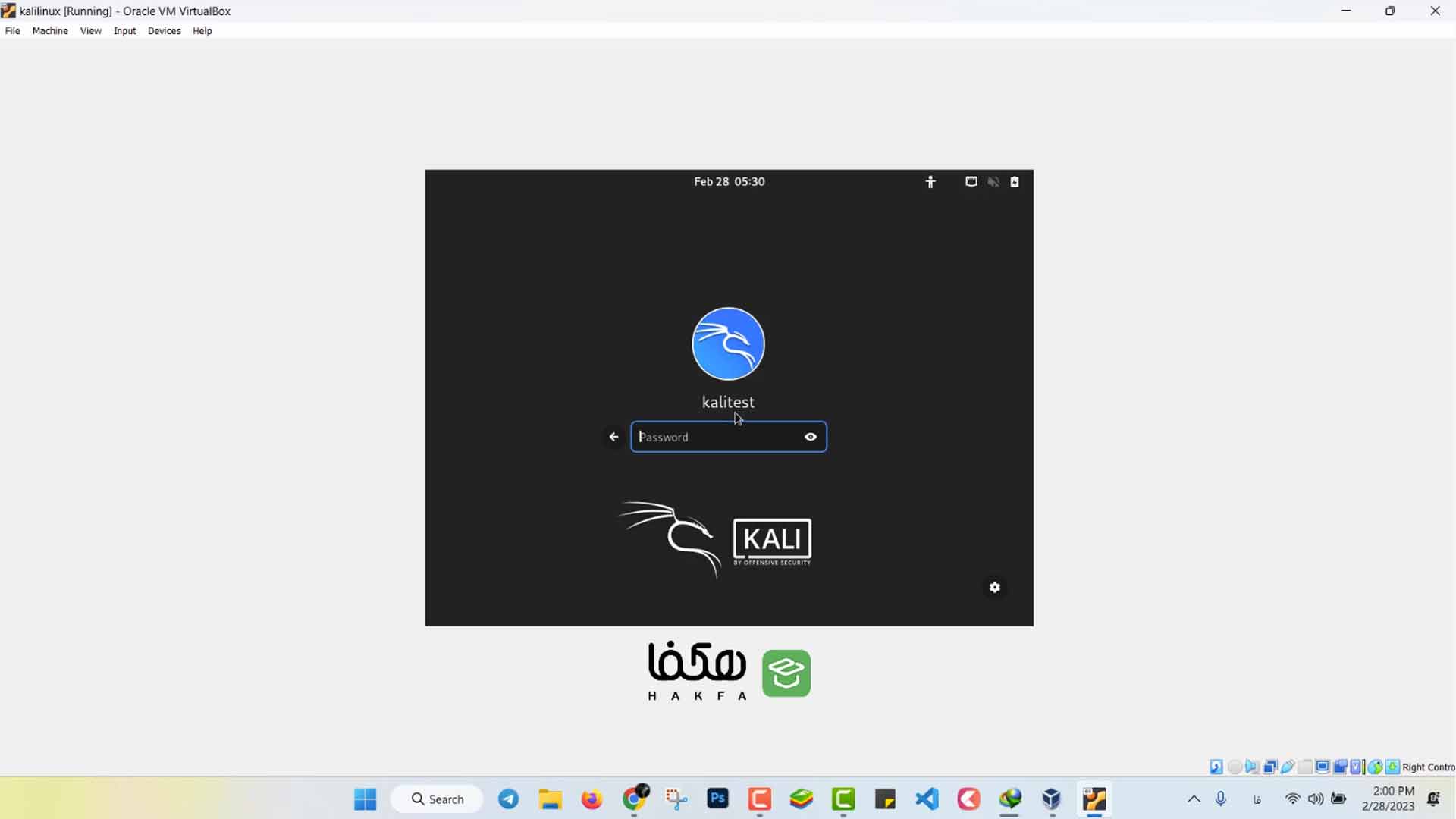1456x819 pixels.
Task: Launch Firefox from the taskbar
Action: point(591,799)
